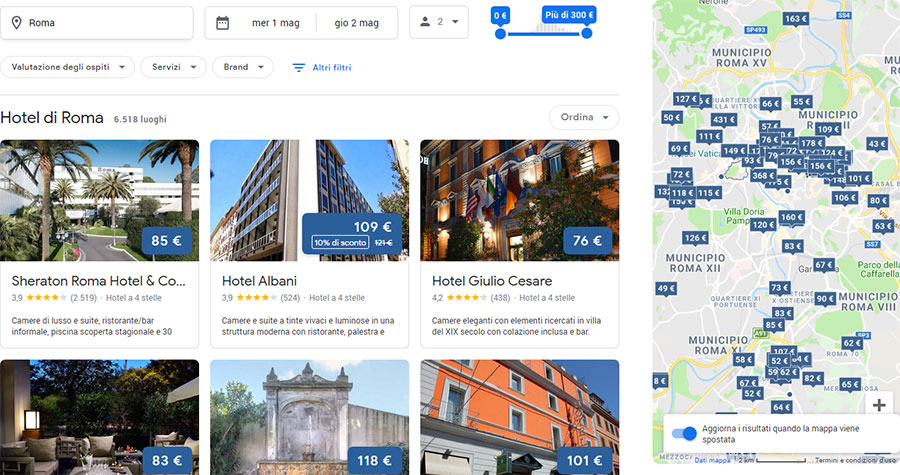Click the 118 € hotel price badge

pos(374,461)
